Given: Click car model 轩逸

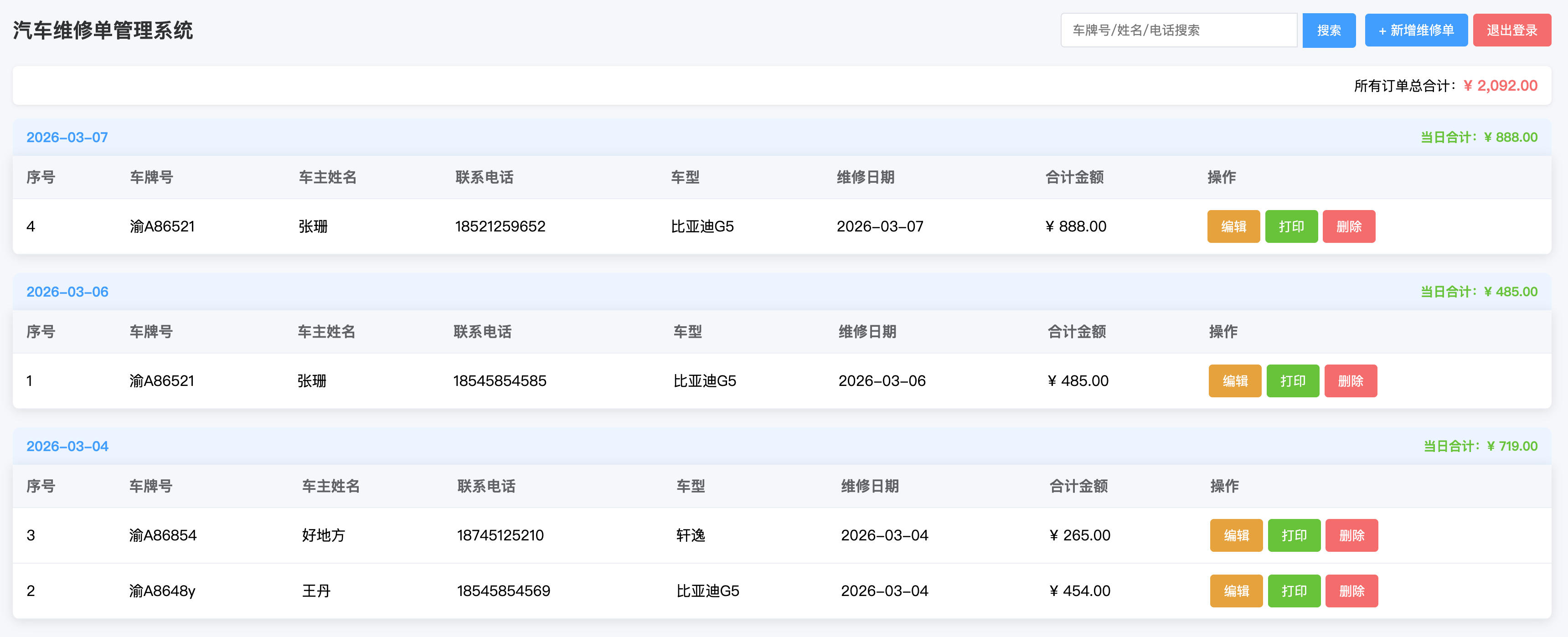Looking at the screenshot, I should coord(691,535).
